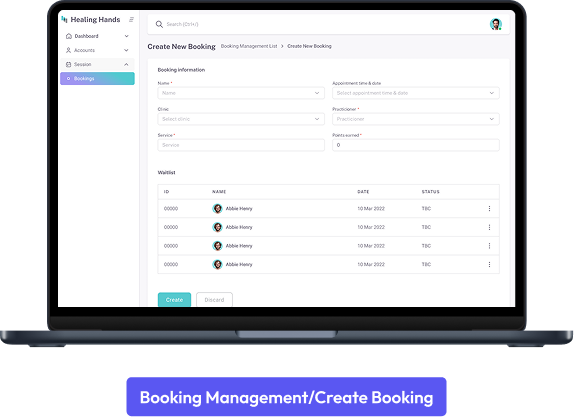574x417 pixels.
Task: Click the Dashboard home icon in sidebar
Action: click(x=68, y=36)
